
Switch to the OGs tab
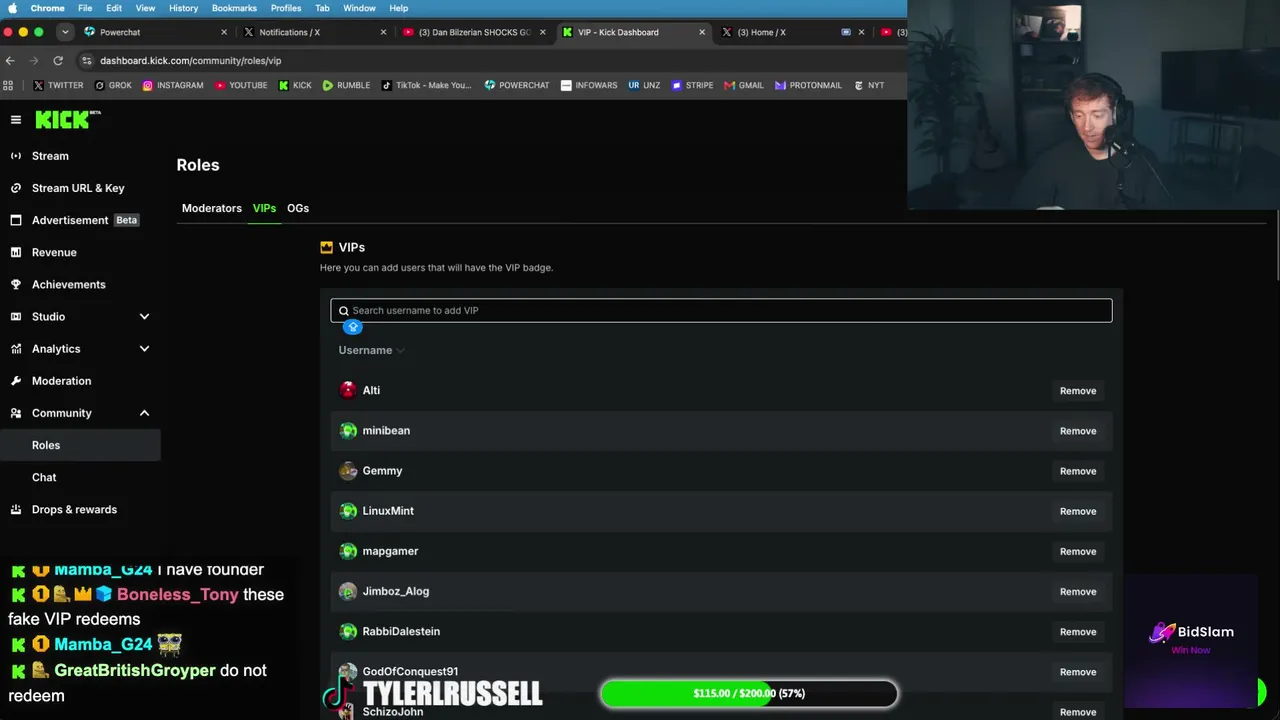click(298, 208)
